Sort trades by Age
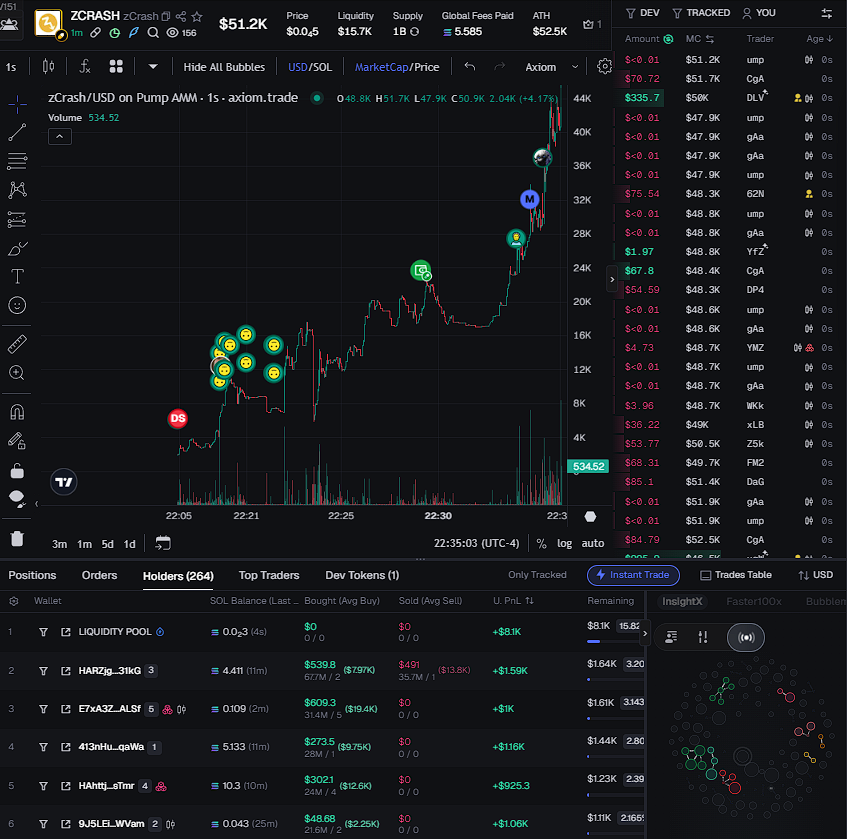 pyautogui.click(x=819, y=39)
